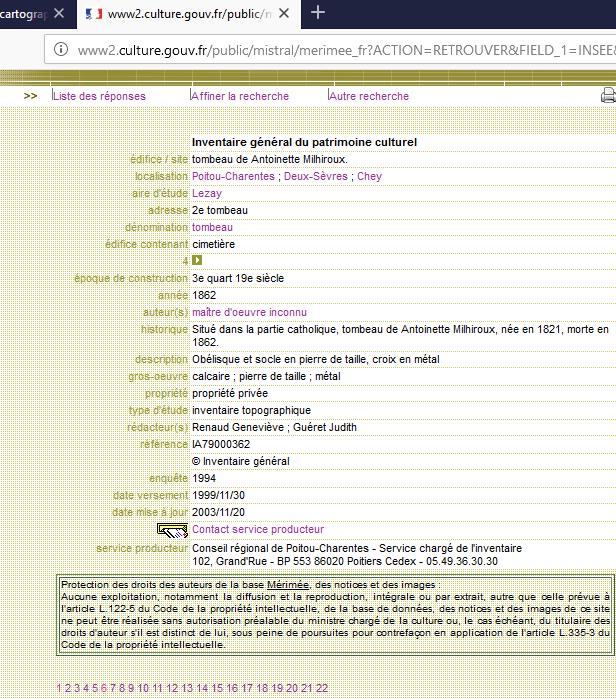Click 'Inventaire général du patrimoine culturel' heading
Viewport: 616px width, 699px height.
pos(304,142)
